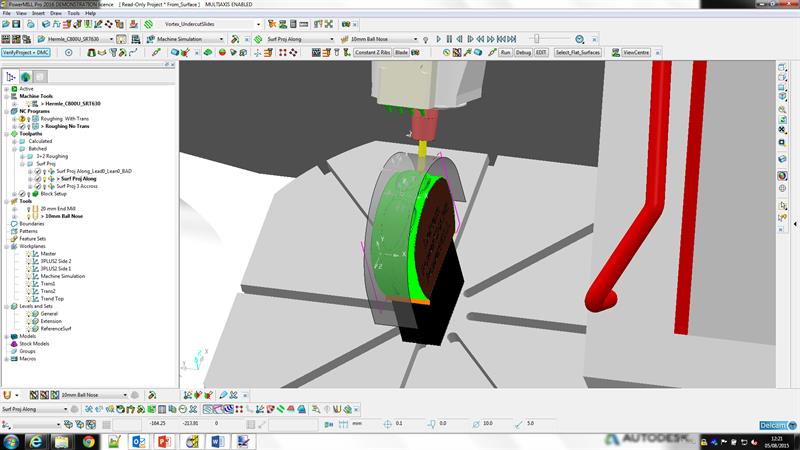800x450 pixels.
Task: Click the EDIT button
Action: 541,53
